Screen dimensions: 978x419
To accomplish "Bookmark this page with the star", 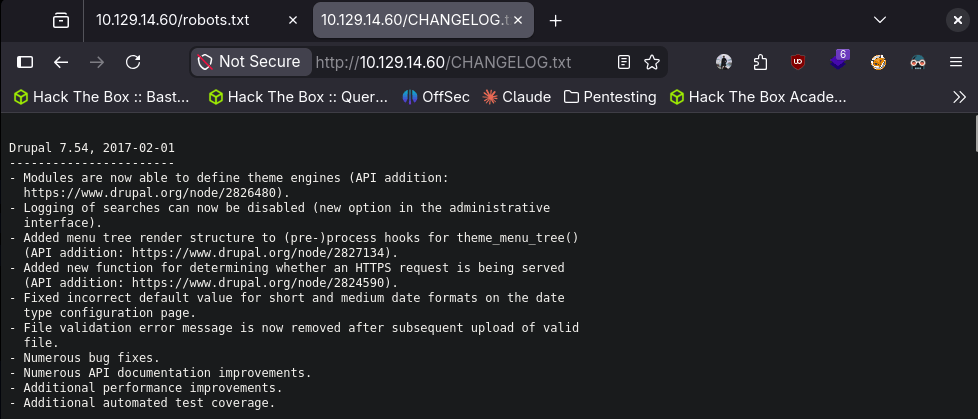I will 652,62.
